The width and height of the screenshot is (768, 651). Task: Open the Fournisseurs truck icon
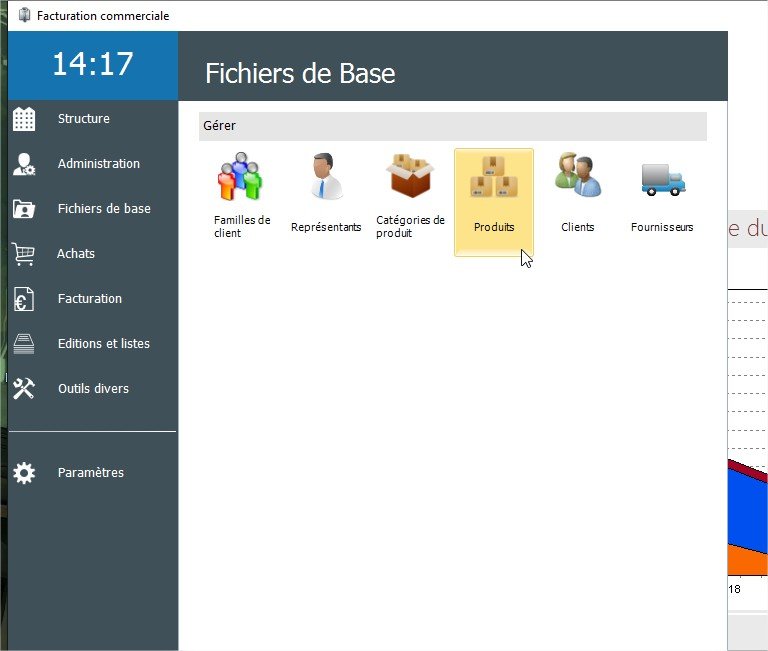click(663, 180)
